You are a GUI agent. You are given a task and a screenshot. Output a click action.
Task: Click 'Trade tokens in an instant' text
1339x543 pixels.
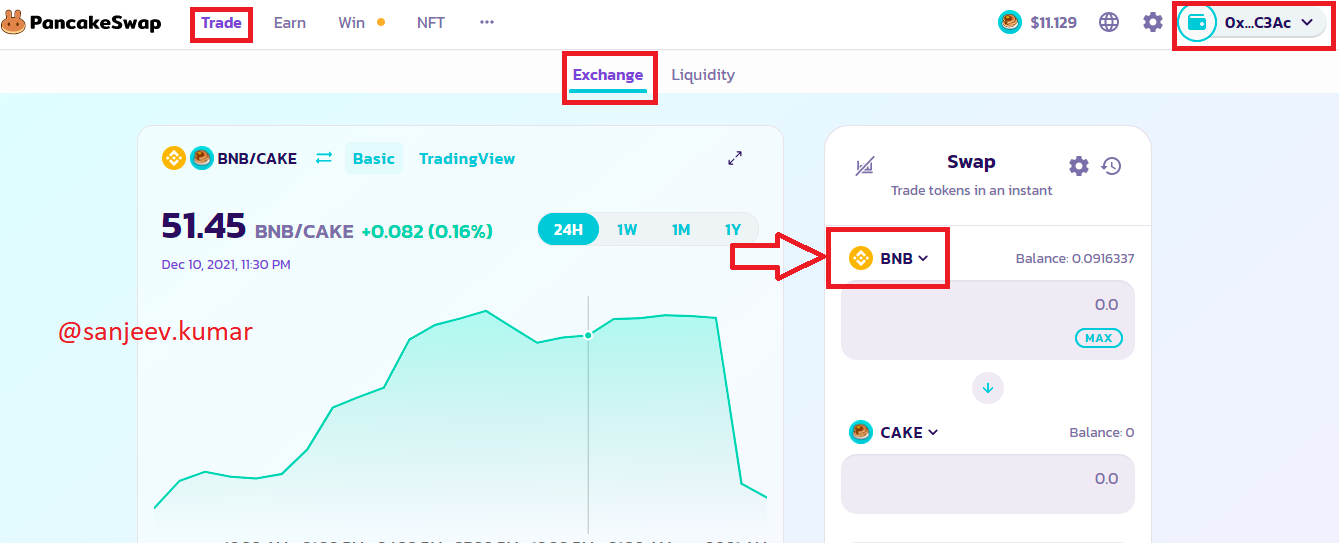pyautogui.click(x=972, y=190)
